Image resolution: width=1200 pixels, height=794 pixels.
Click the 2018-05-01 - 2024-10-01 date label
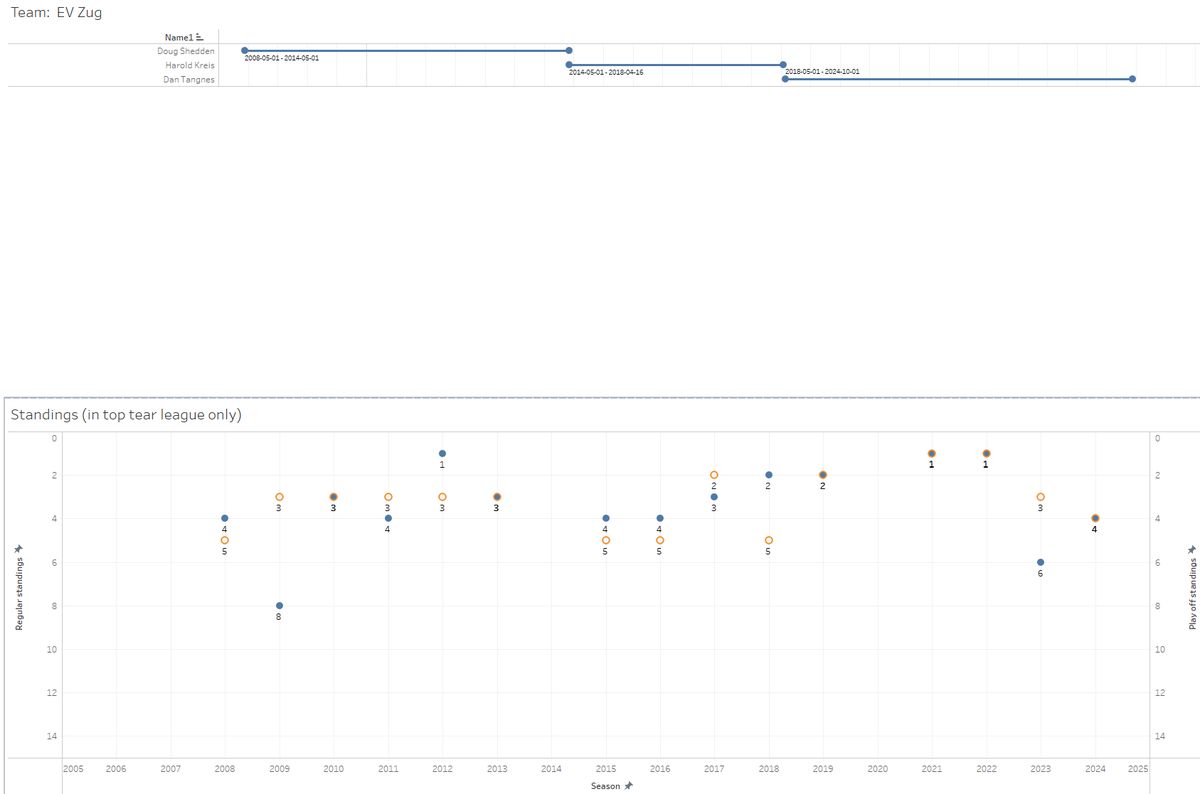[822, 72]
